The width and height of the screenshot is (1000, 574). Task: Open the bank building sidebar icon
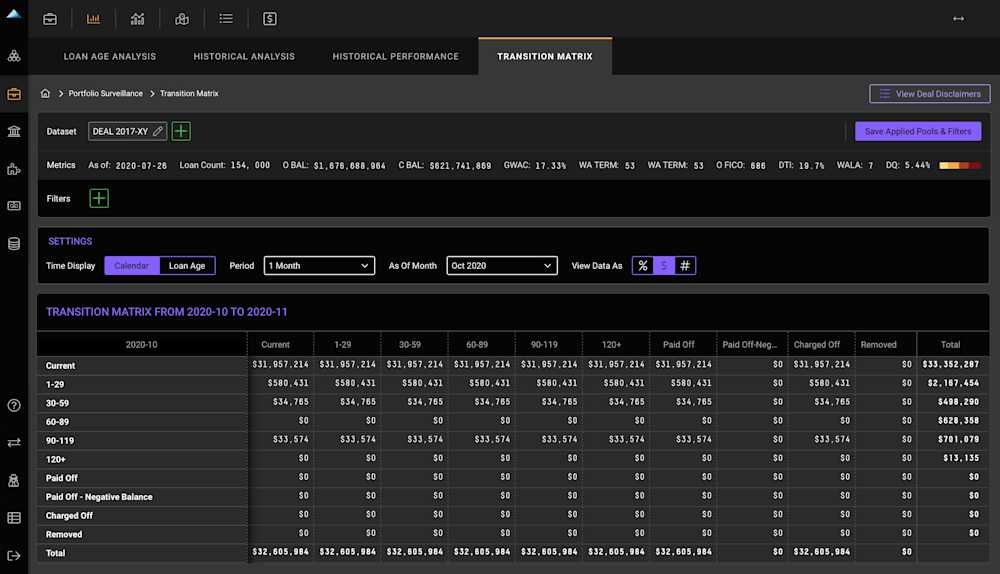click(14, 131)
